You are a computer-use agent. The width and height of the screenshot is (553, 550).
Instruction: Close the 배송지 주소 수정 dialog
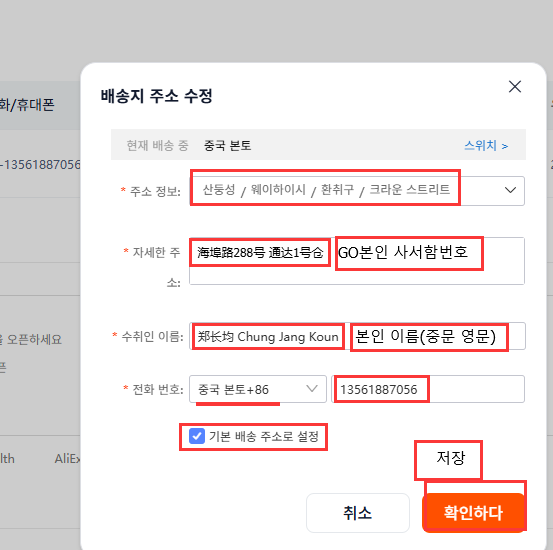coord(515,86)
